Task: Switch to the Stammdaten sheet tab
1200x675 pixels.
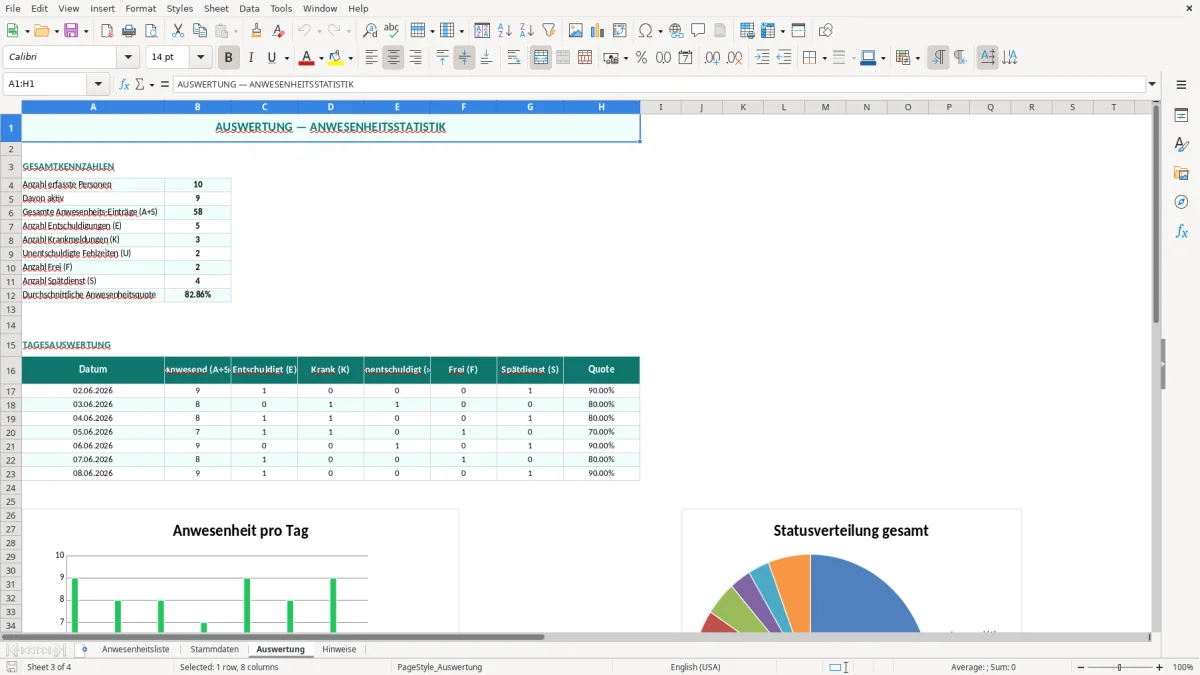Action: [x=214, y=649]
